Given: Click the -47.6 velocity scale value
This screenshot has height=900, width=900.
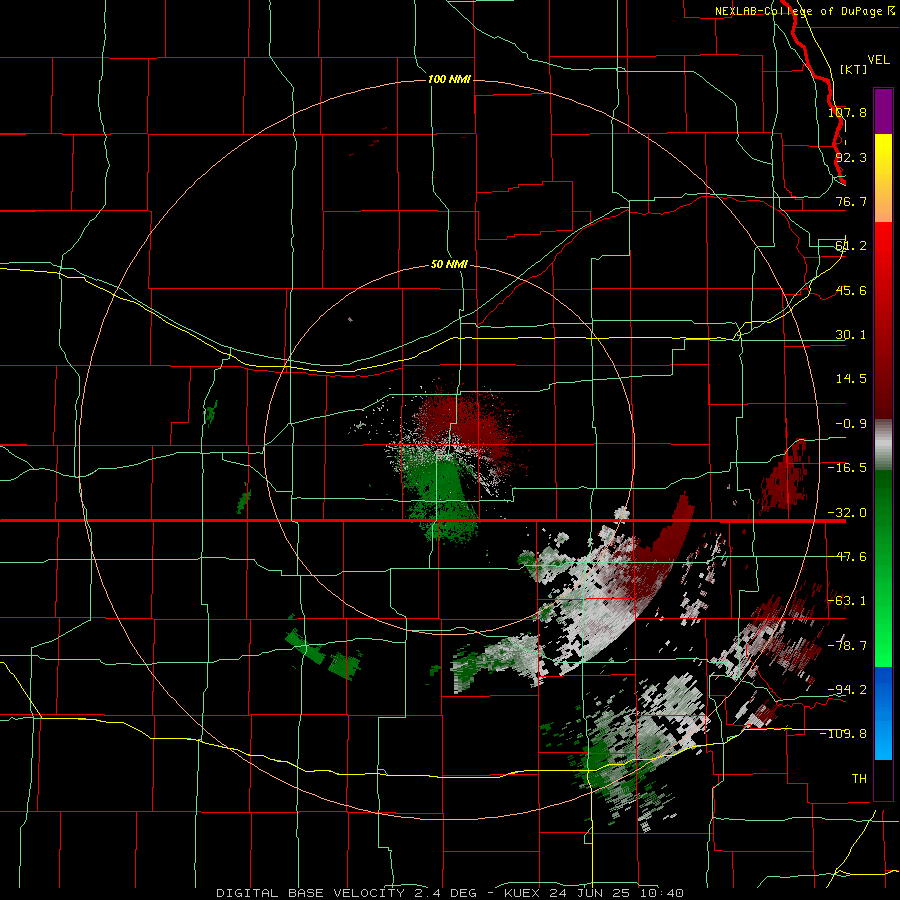Looking at the screenshot, I should coord(847,557).
